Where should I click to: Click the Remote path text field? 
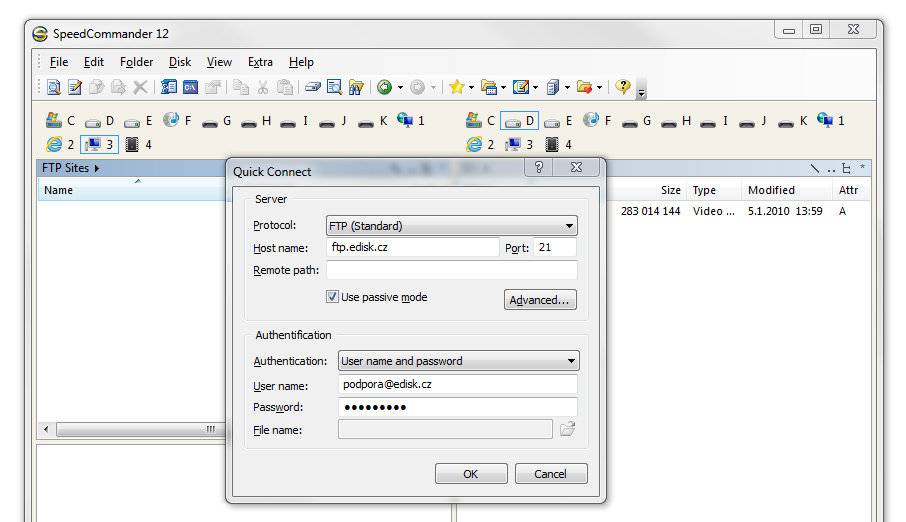(x=451, y=270)
